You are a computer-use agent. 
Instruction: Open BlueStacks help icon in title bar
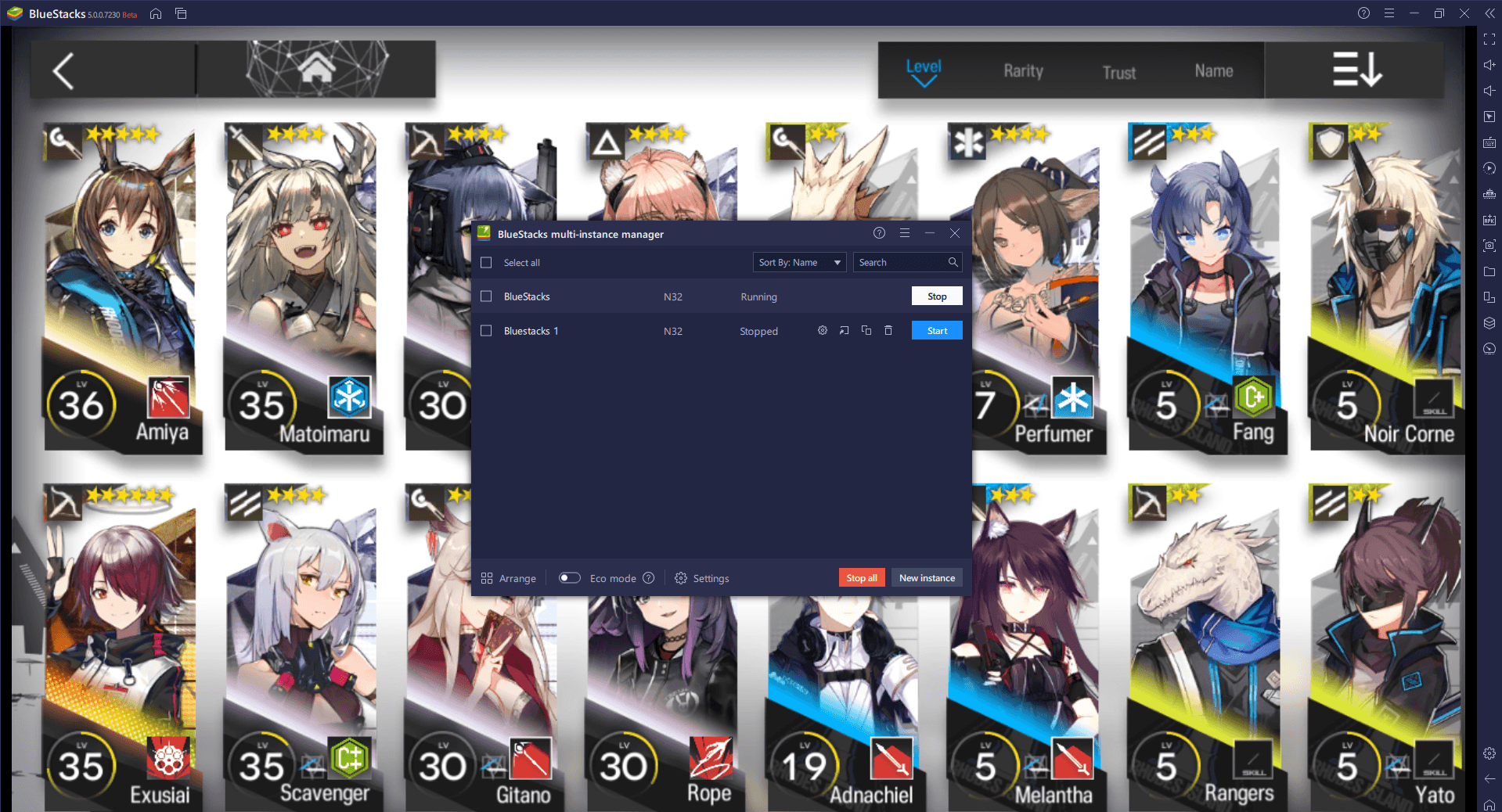(x=1363, y=13)
